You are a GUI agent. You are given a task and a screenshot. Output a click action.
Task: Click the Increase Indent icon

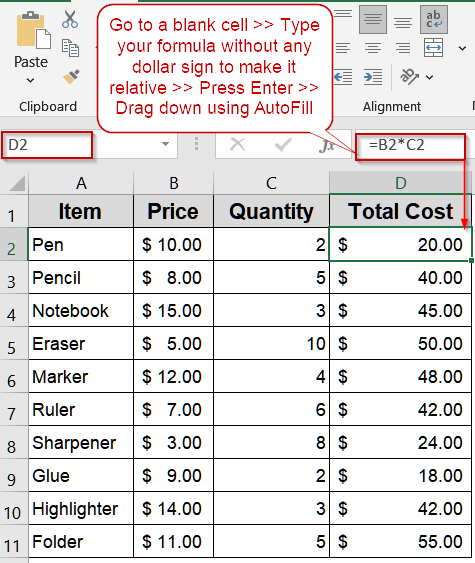click(x=373, y=77)
